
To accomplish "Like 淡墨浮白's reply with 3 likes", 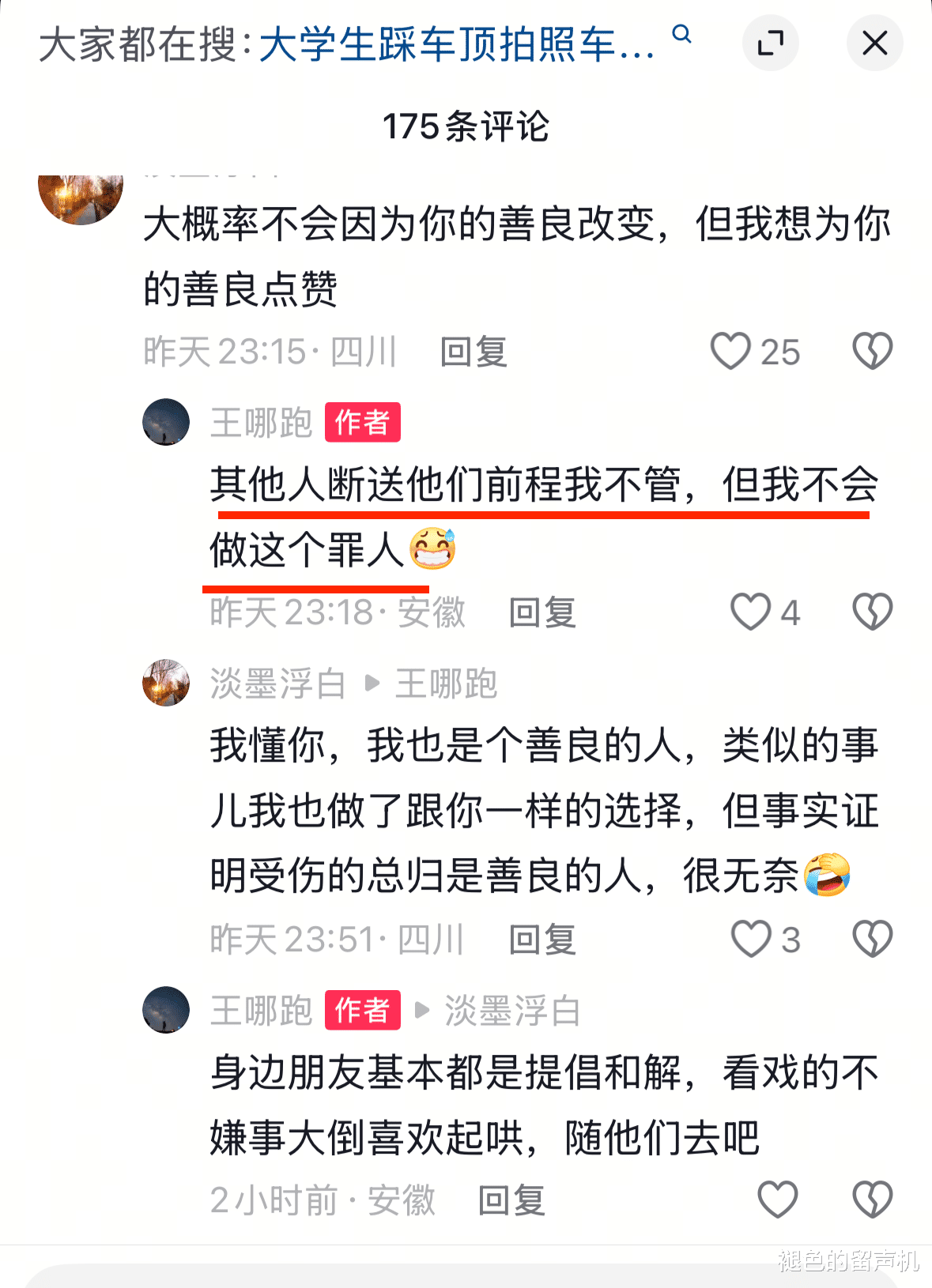I will [x=750, y=939].
